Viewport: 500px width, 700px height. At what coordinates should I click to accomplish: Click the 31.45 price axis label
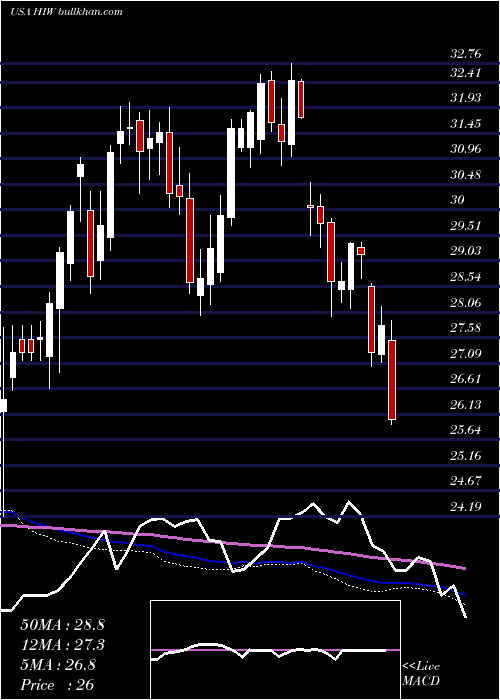(x=466, y=123)
